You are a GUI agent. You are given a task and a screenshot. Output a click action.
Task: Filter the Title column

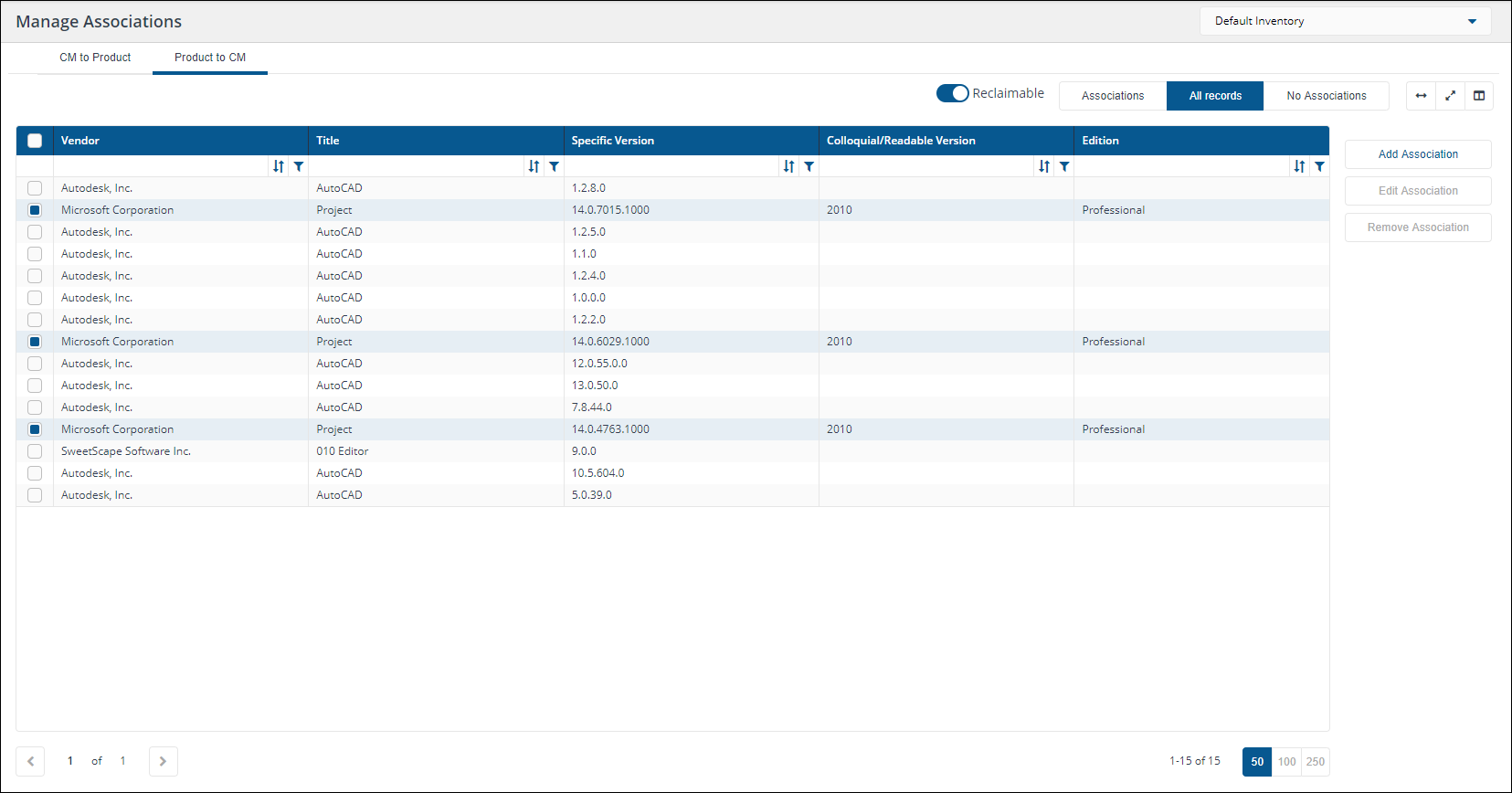[554, 166]
